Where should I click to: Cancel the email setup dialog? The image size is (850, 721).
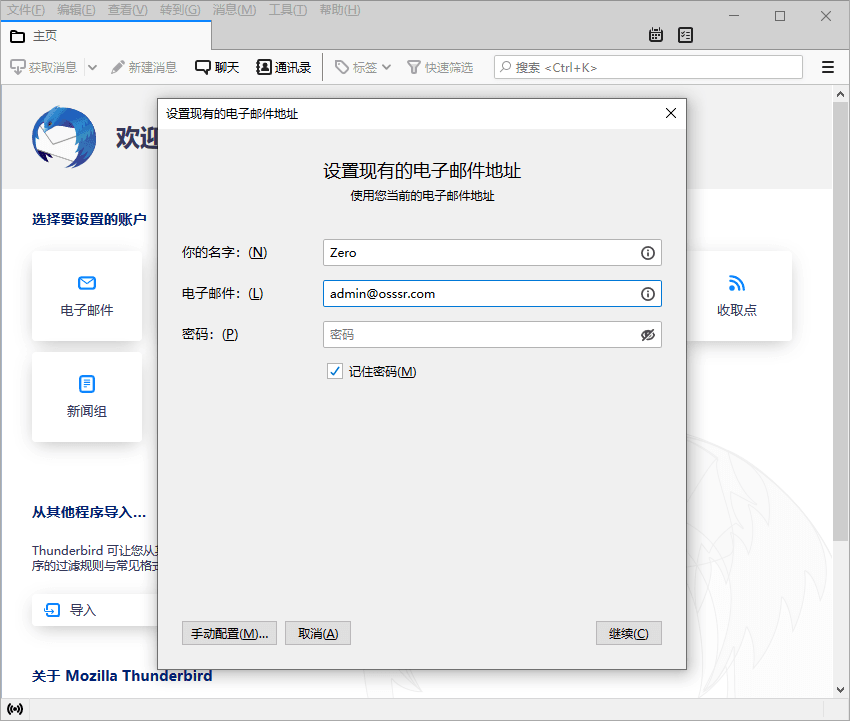click(x=318, y=634)
